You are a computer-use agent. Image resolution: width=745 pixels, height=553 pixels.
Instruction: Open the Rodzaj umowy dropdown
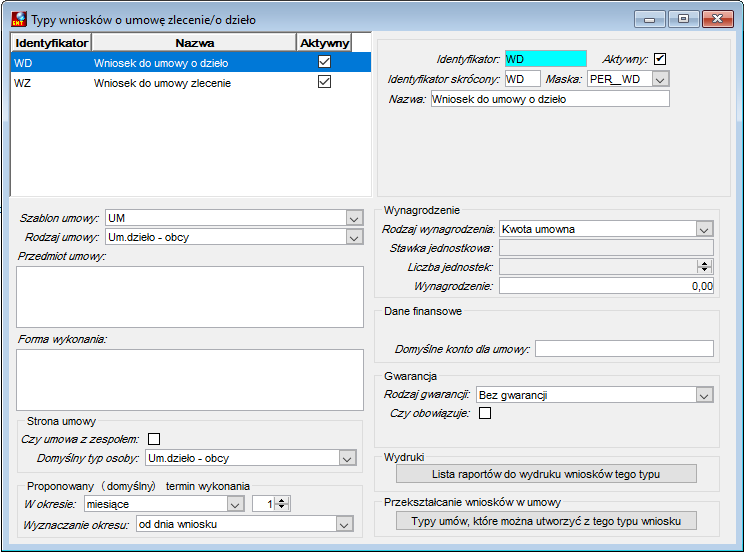tap(354, 237)
